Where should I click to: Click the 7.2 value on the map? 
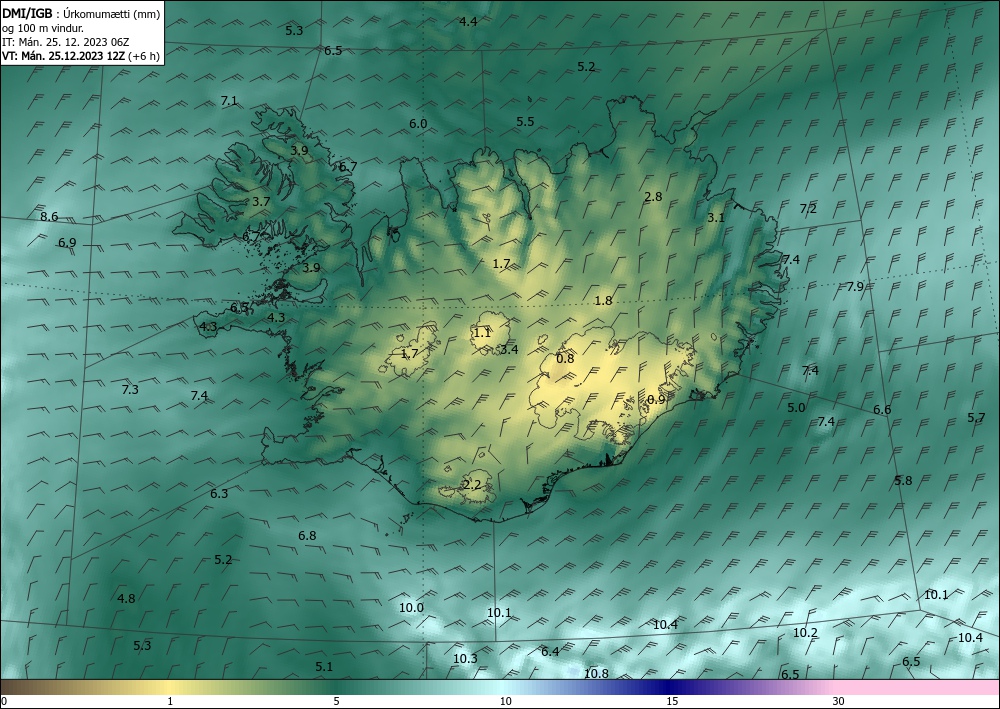(808, 208)
